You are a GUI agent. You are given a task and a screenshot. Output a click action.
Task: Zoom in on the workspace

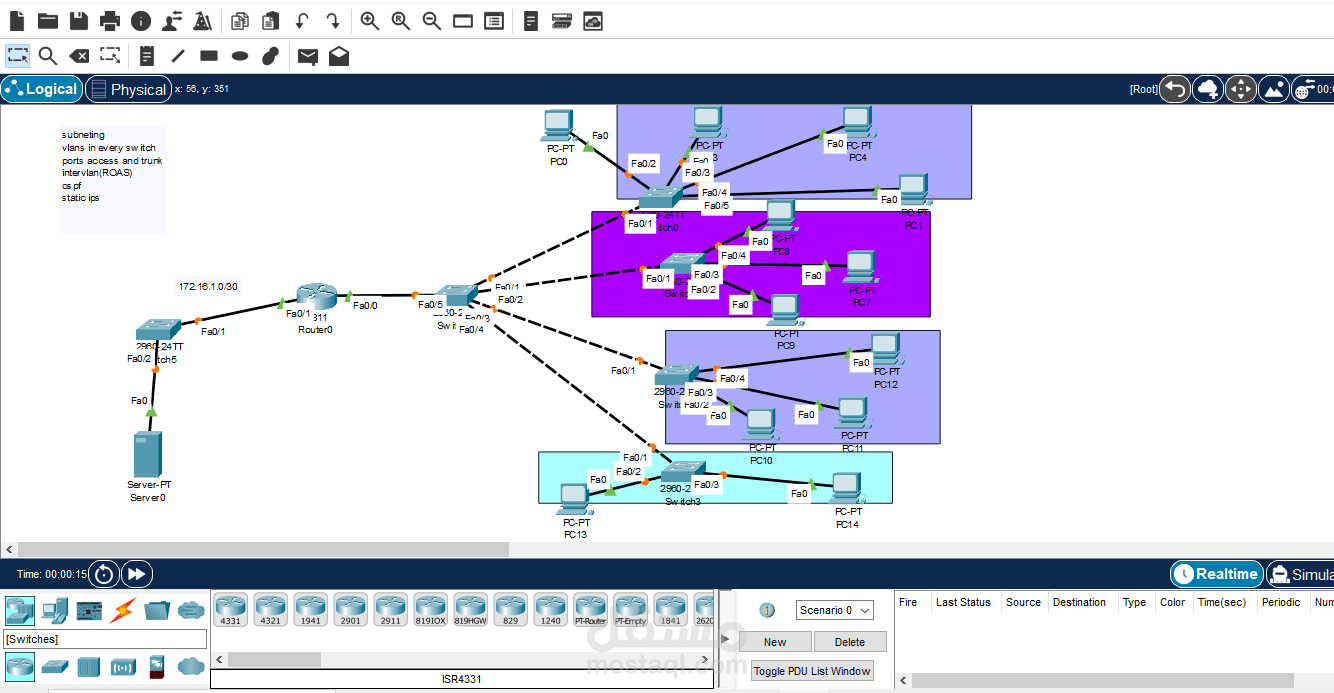(370, 20)
